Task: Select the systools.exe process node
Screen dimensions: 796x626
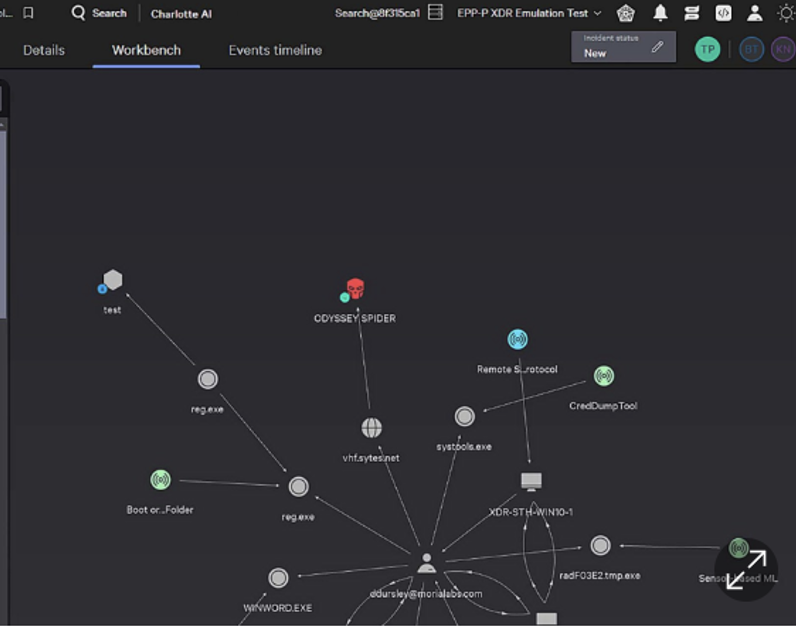Action: pos(465,416)
